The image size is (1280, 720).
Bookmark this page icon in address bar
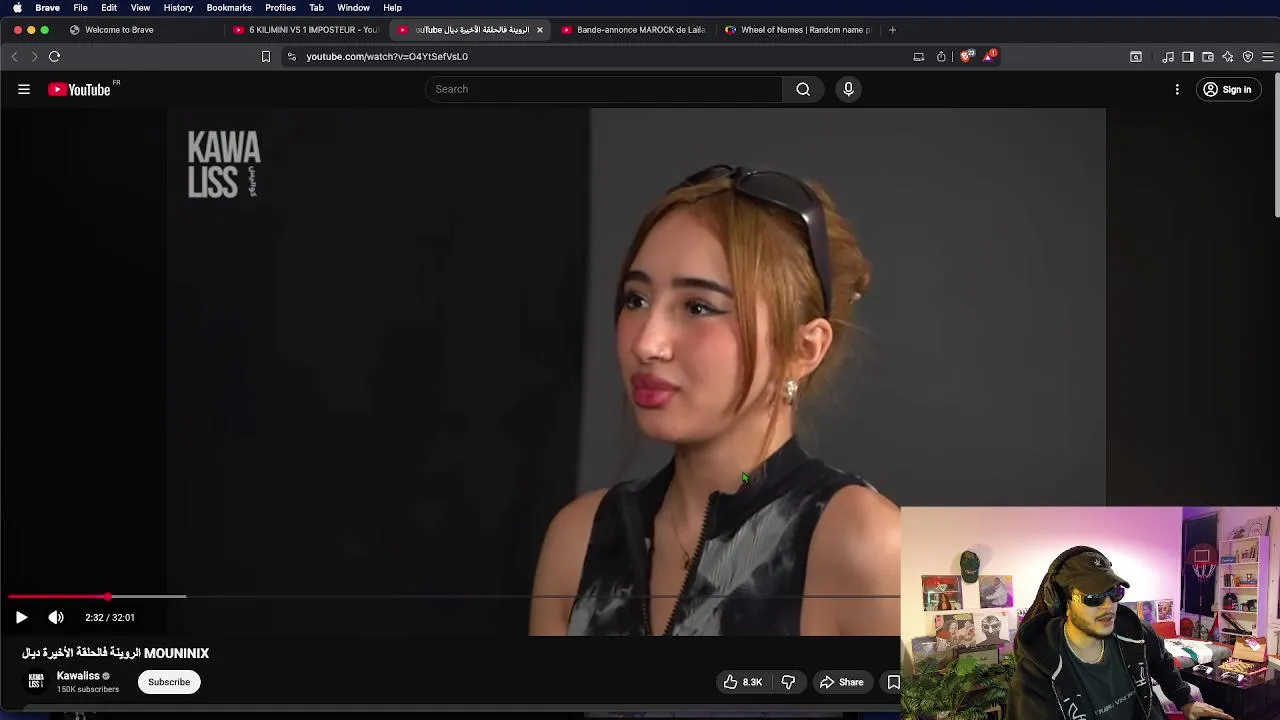tap(266, 57)
